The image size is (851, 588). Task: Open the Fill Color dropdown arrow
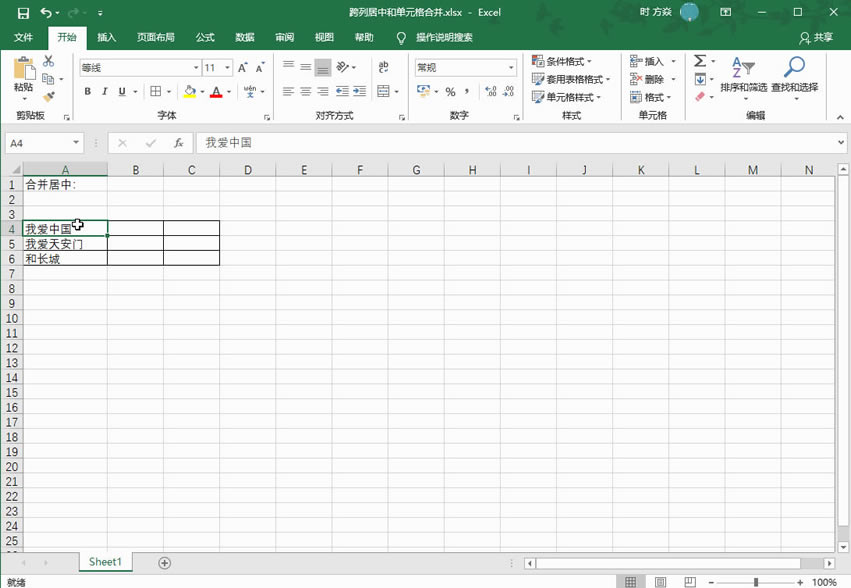pyautogui.click(x=202, y=92)
